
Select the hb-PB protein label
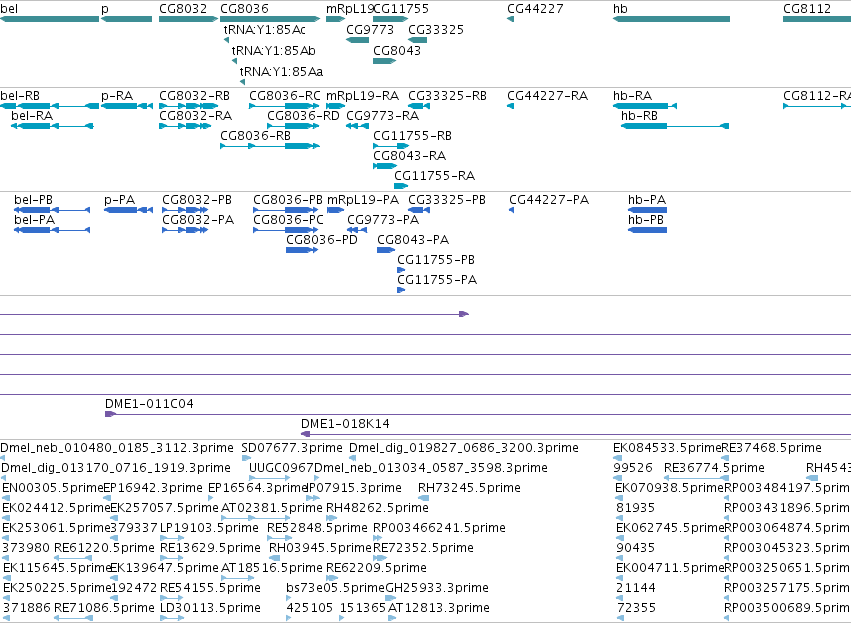pos(646,220)
